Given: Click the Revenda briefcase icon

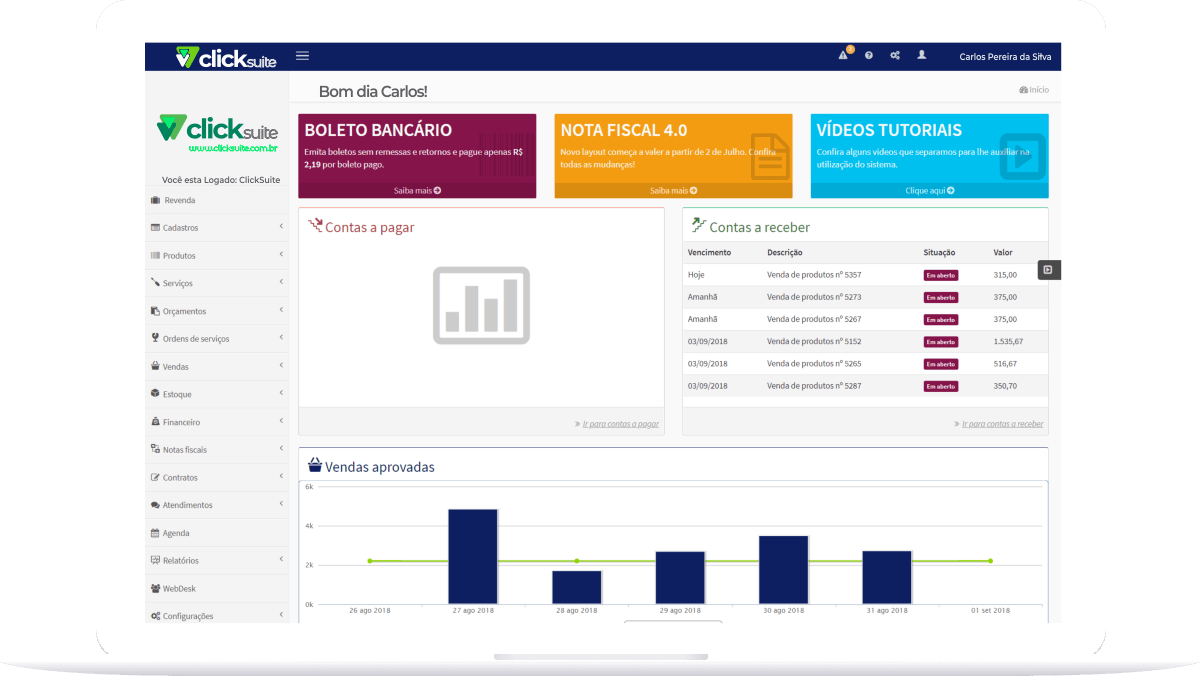Looking at the screenshot, I should [155, 200].
